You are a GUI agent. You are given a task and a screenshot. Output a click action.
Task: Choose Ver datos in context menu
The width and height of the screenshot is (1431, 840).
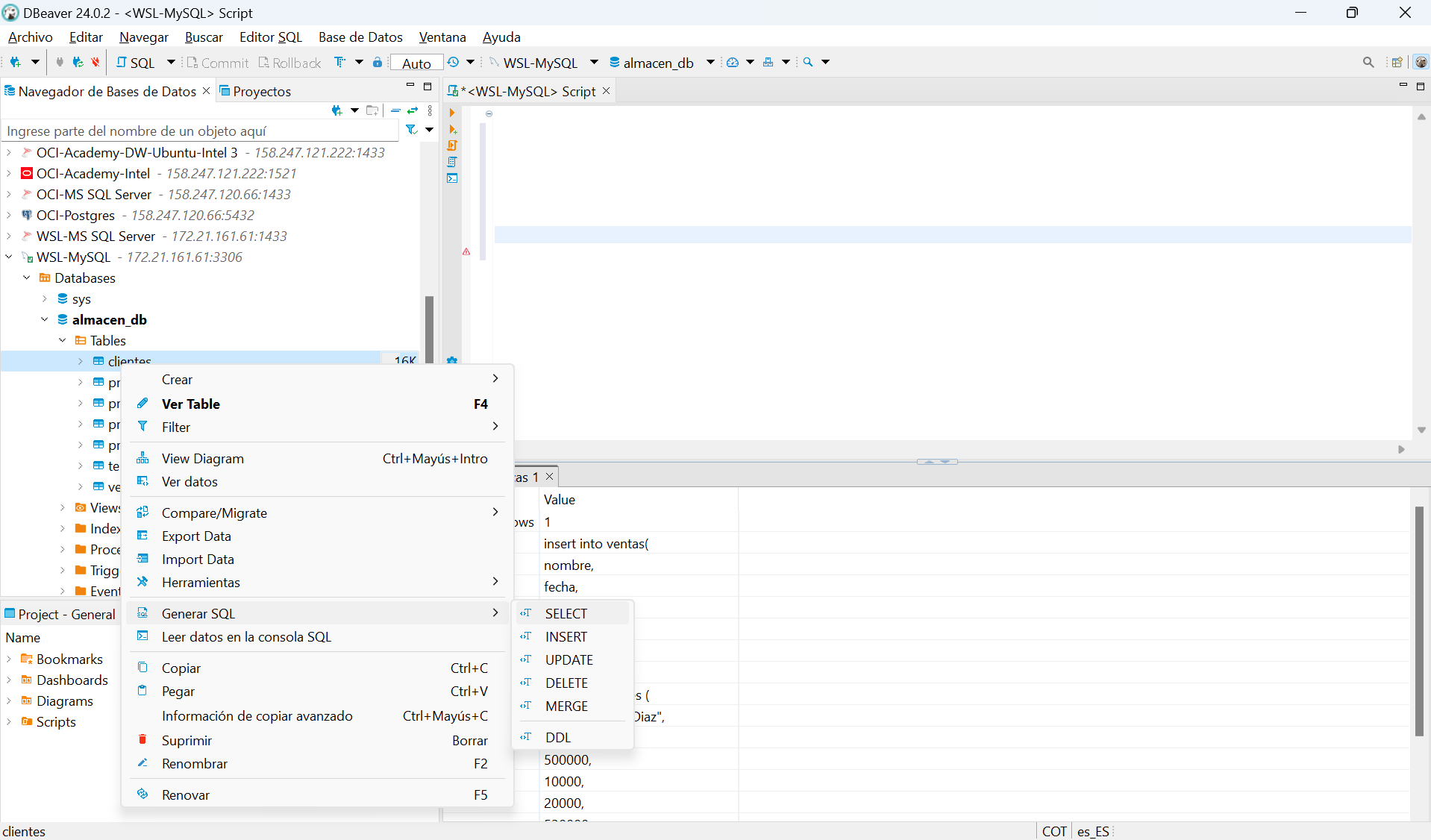317,482
